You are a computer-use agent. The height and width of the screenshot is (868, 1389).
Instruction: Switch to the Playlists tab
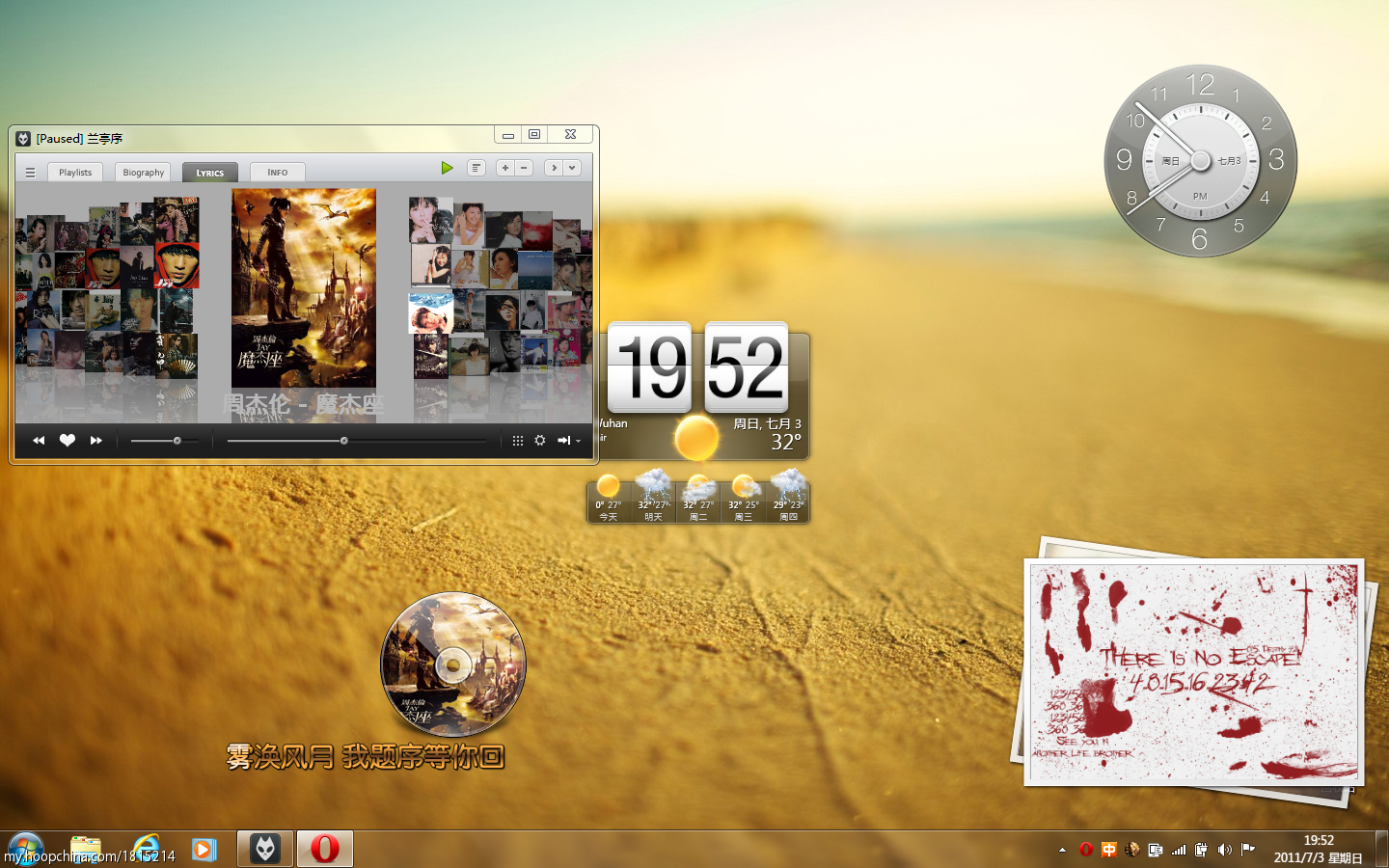coord(75,173)
